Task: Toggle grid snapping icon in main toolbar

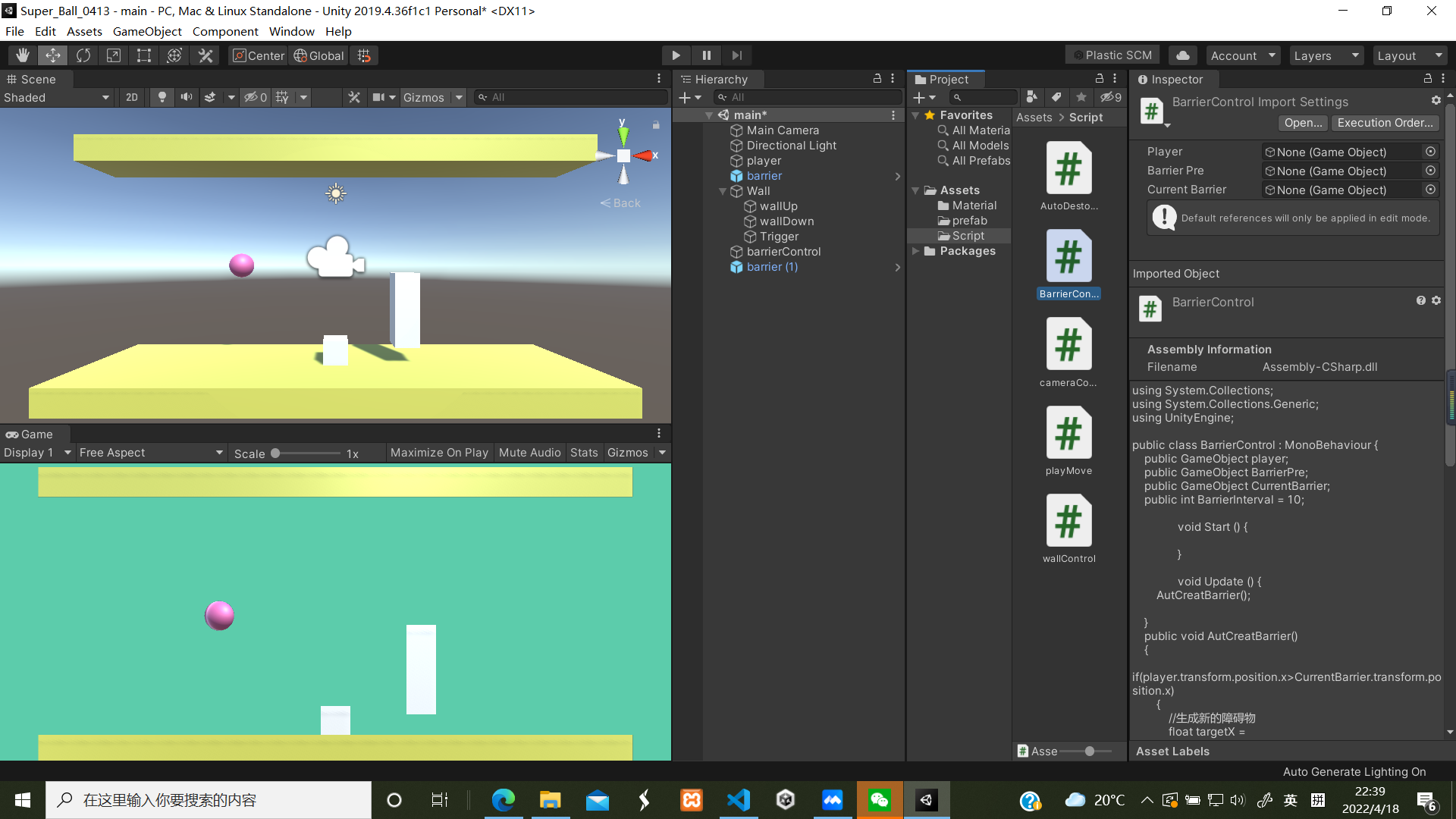Action: click(x=364, y=55)
